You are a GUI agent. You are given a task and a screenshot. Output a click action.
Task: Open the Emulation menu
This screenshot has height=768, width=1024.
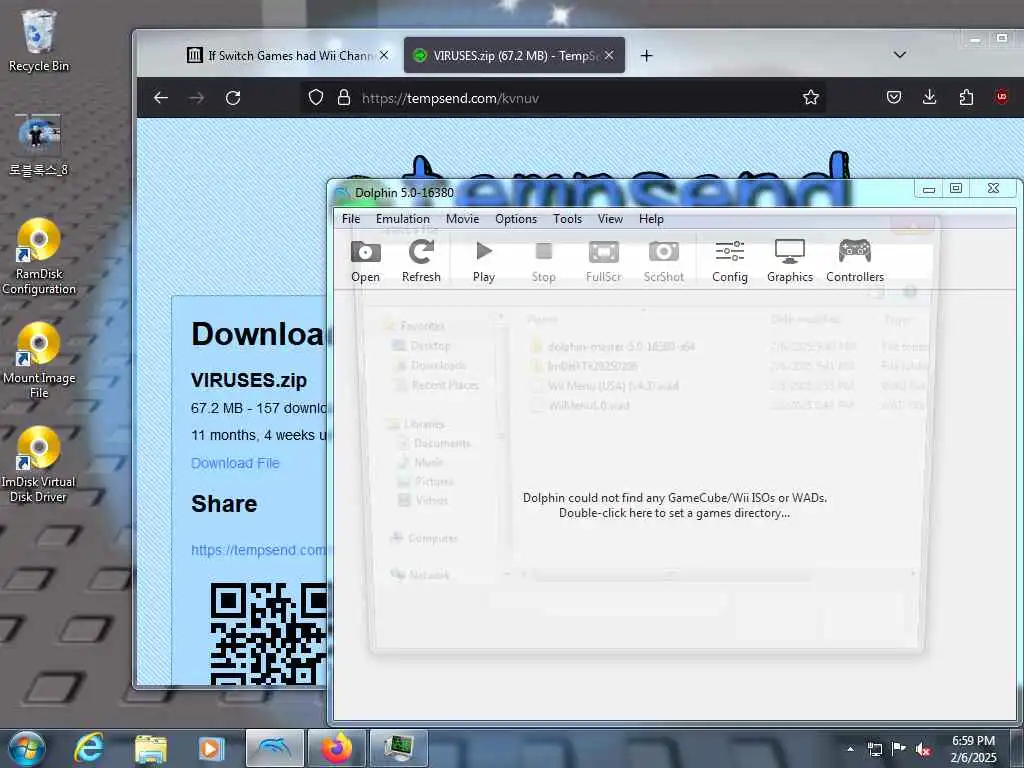(402, 219)
